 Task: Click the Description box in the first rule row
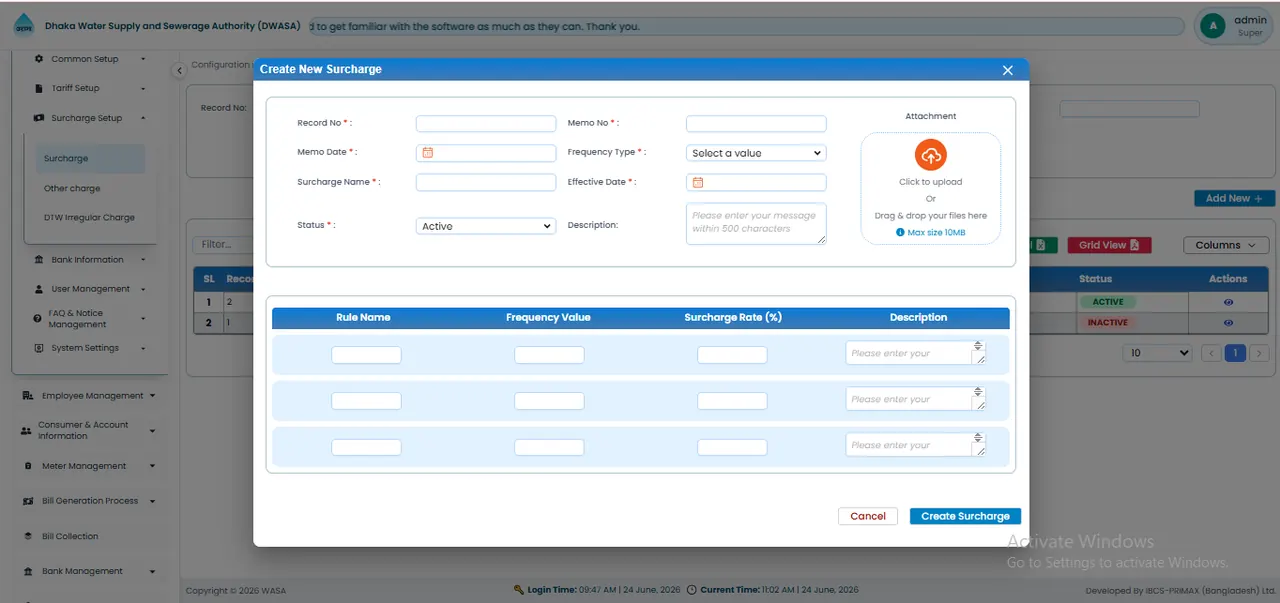tap(915, 353)
